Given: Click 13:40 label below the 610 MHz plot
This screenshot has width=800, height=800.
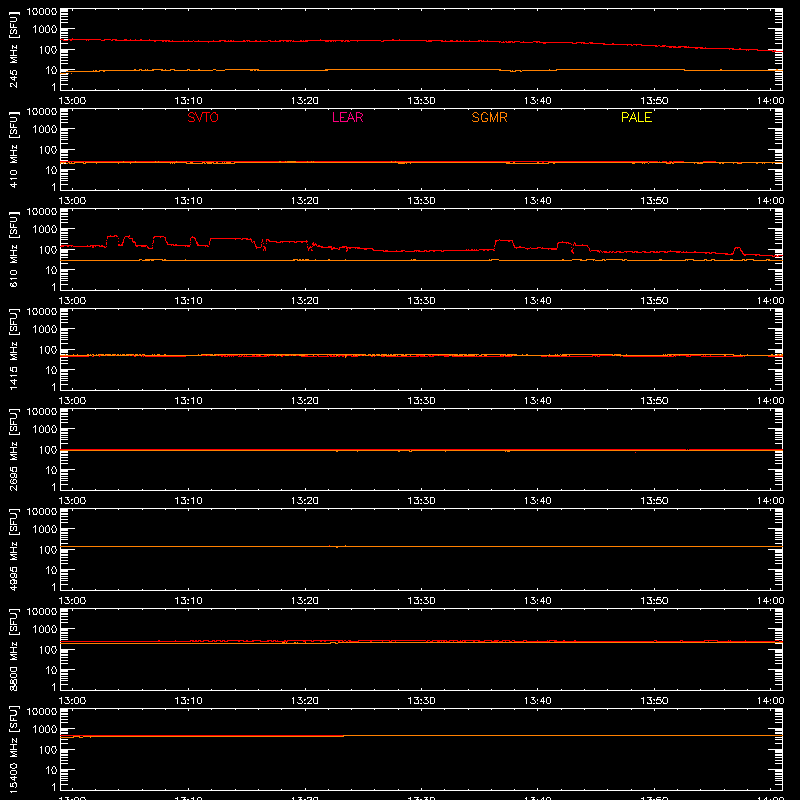Looking at the screenshot, I should coord(537,301).
